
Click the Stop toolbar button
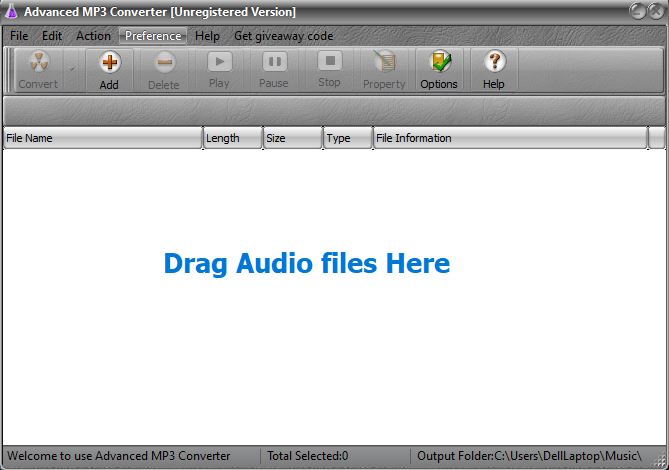pos(329,70)
